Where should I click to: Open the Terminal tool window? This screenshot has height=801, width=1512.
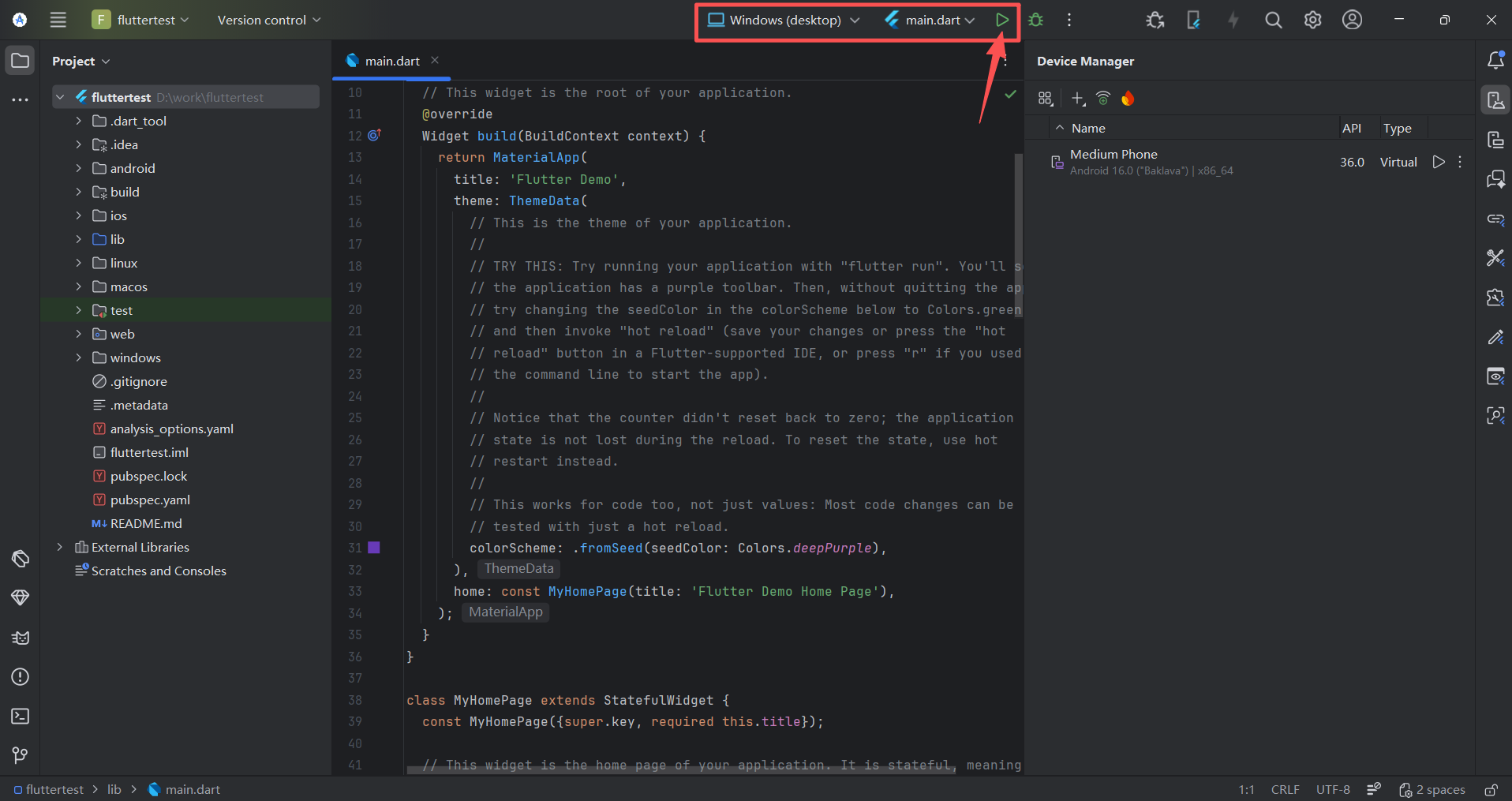tap(21, 716)
